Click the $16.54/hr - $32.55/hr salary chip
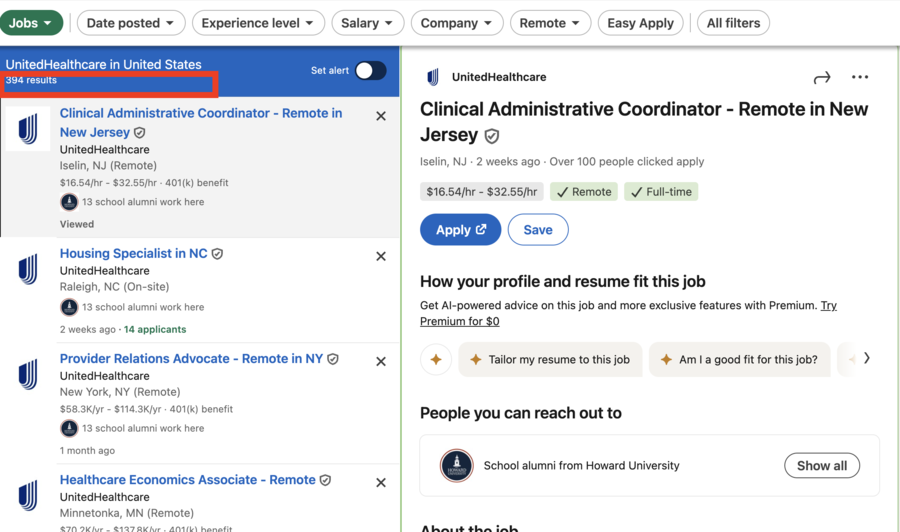Image resolution: width=900 pixels, height=532 pixels. click(x=482, y=192)
